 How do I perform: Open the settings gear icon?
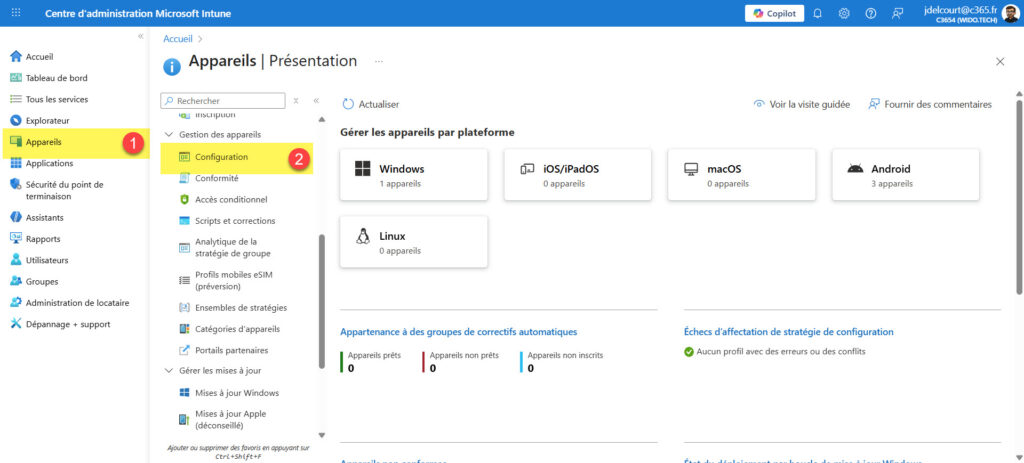[844, 13]
